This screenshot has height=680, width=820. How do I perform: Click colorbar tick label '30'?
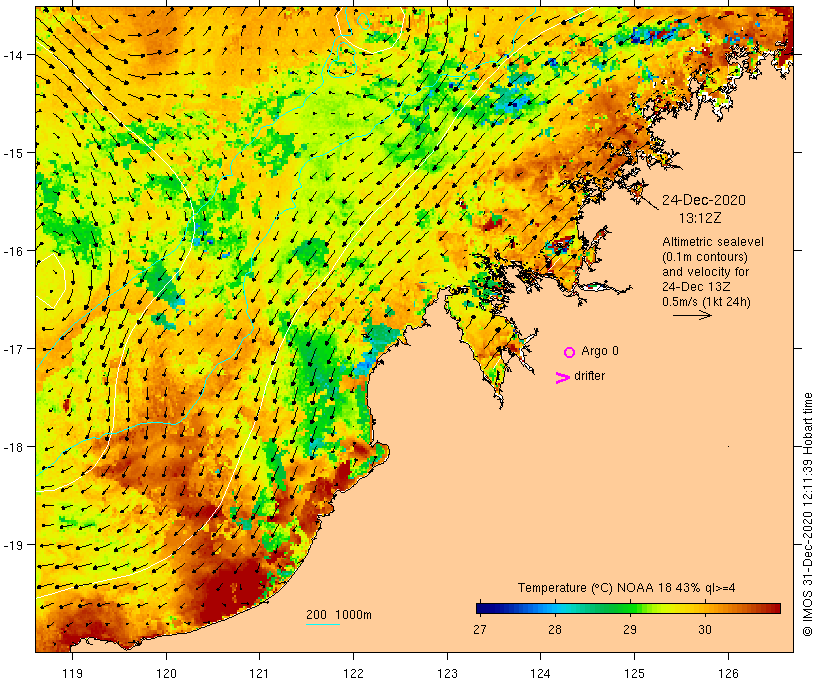[x=705, y=629]
